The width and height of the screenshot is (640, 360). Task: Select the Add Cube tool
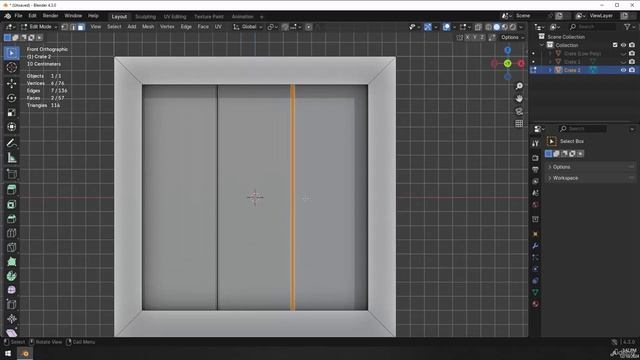11,174
